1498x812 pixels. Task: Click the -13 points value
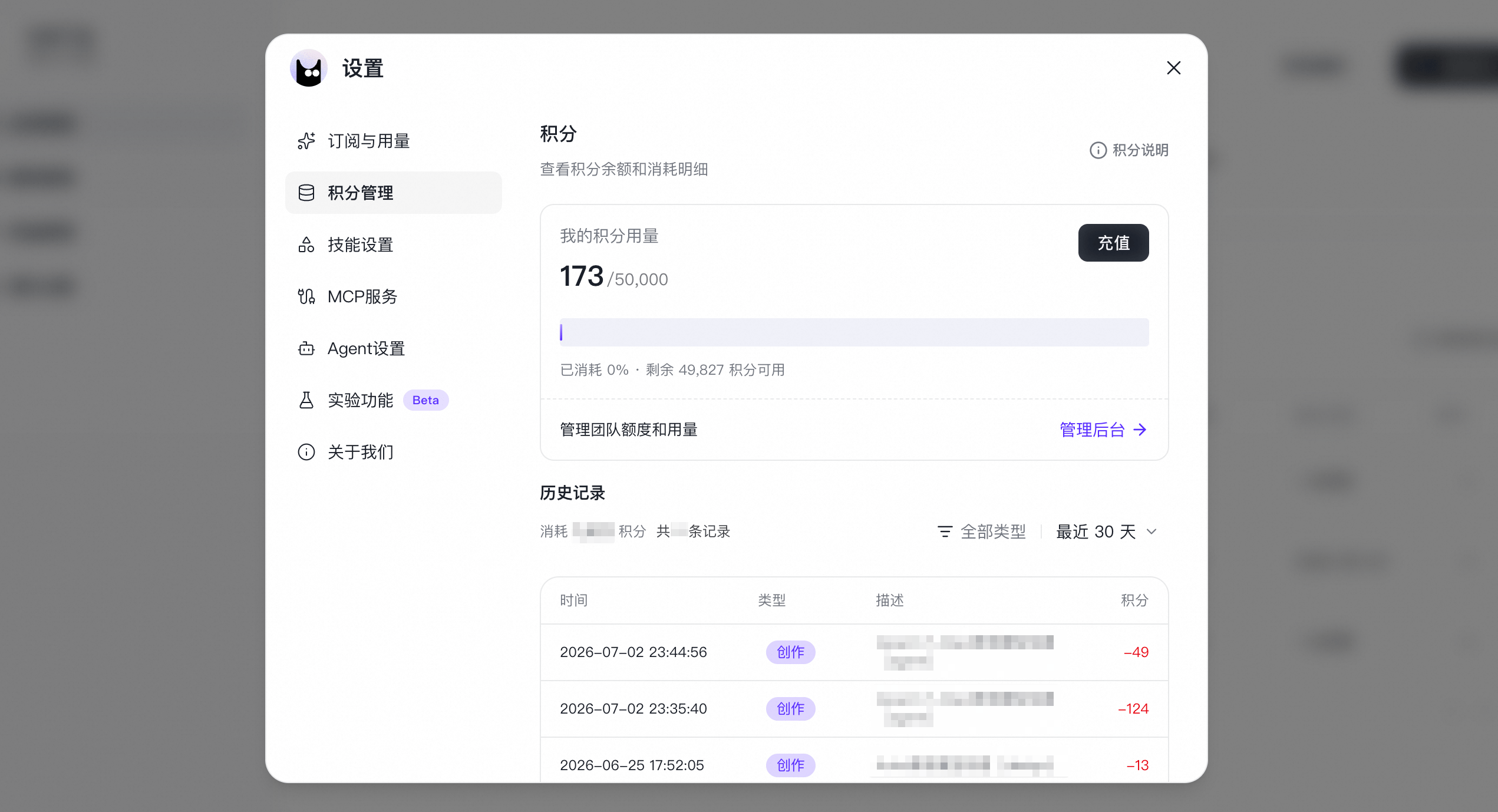(x=1137, y=765)
